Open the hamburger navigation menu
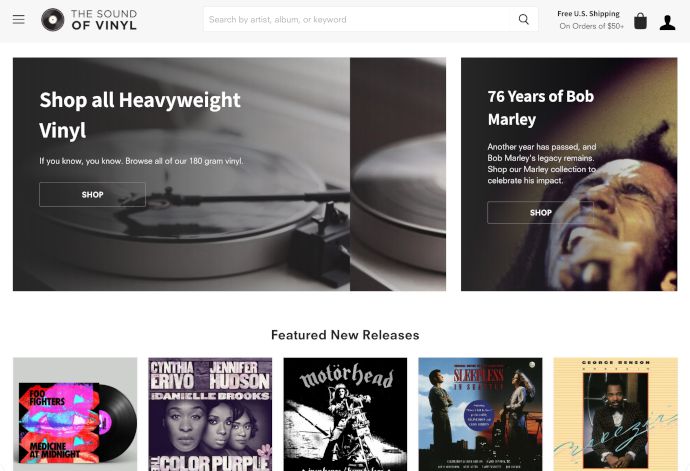 coord(18,19)
